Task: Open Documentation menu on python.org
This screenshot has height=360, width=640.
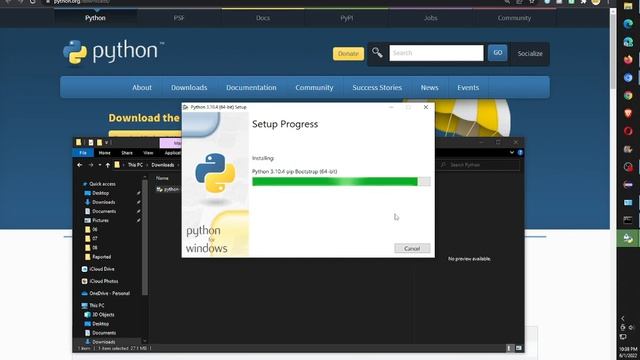Action: (251, 87)
